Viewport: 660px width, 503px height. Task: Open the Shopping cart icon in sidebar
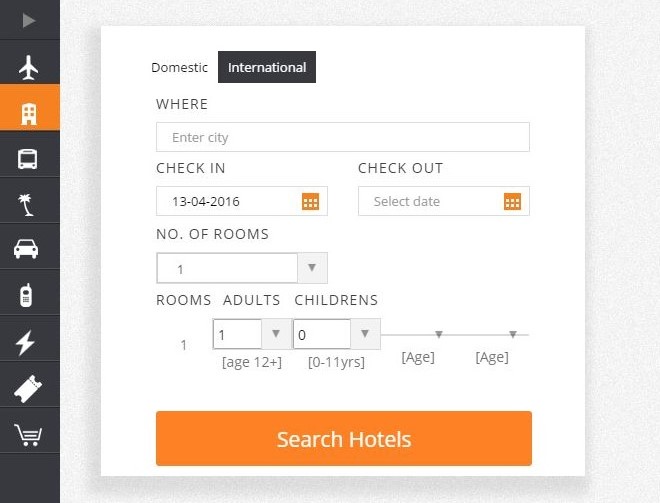(x=28, y=434)
